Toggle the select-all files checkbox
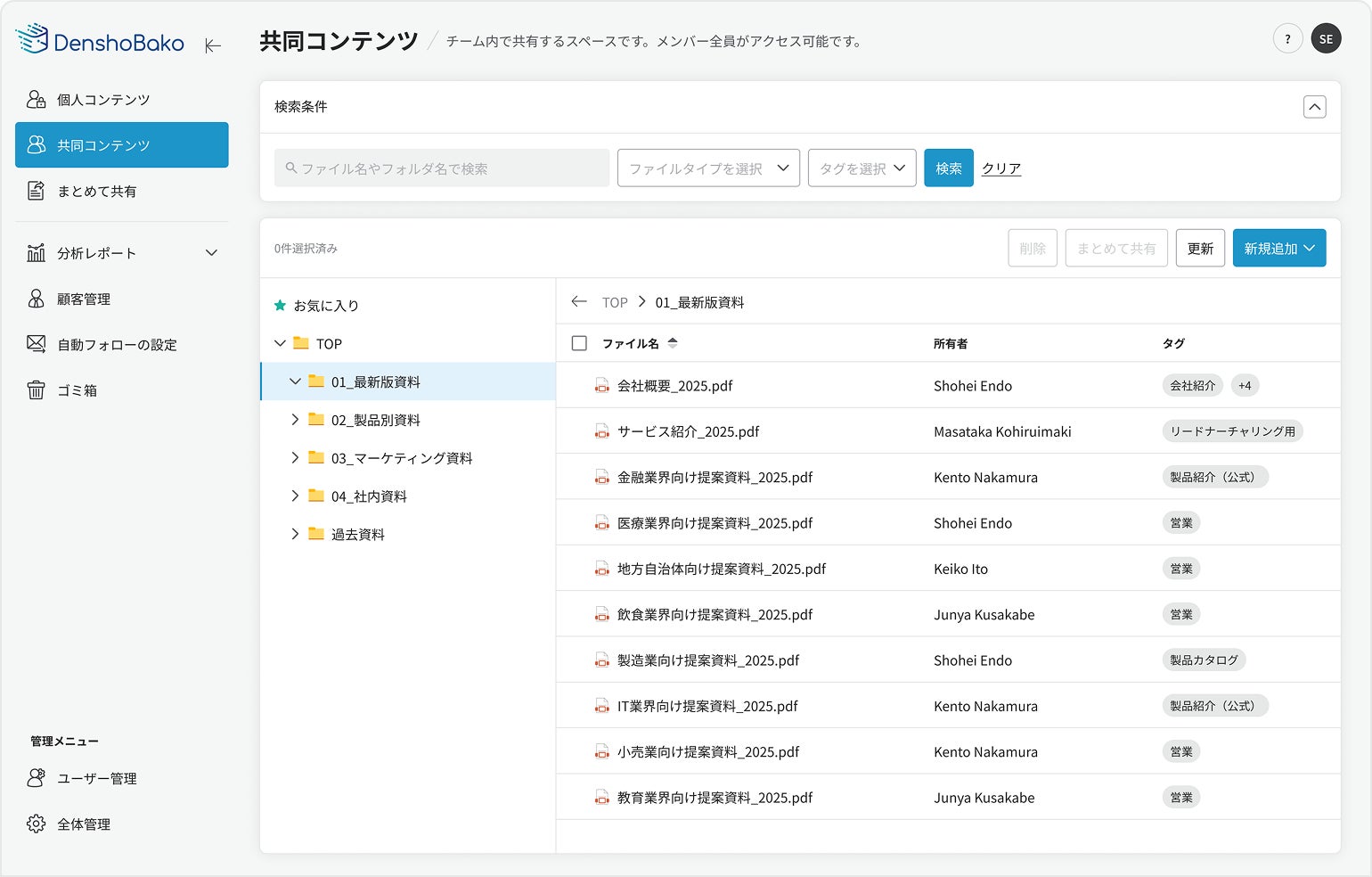Viewport: 1372px width, 877px height. point(579,343)
